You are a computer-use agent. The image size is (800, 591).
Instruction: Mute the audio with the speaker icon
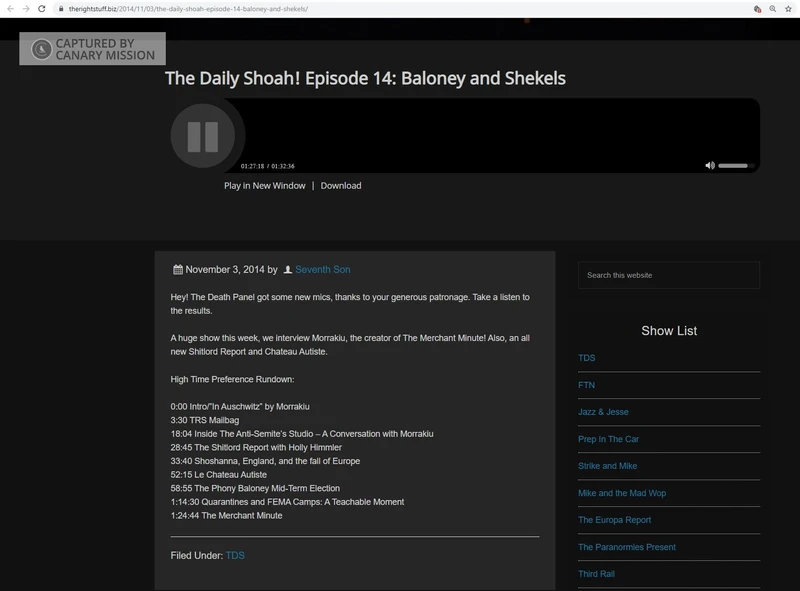point(710,165)
